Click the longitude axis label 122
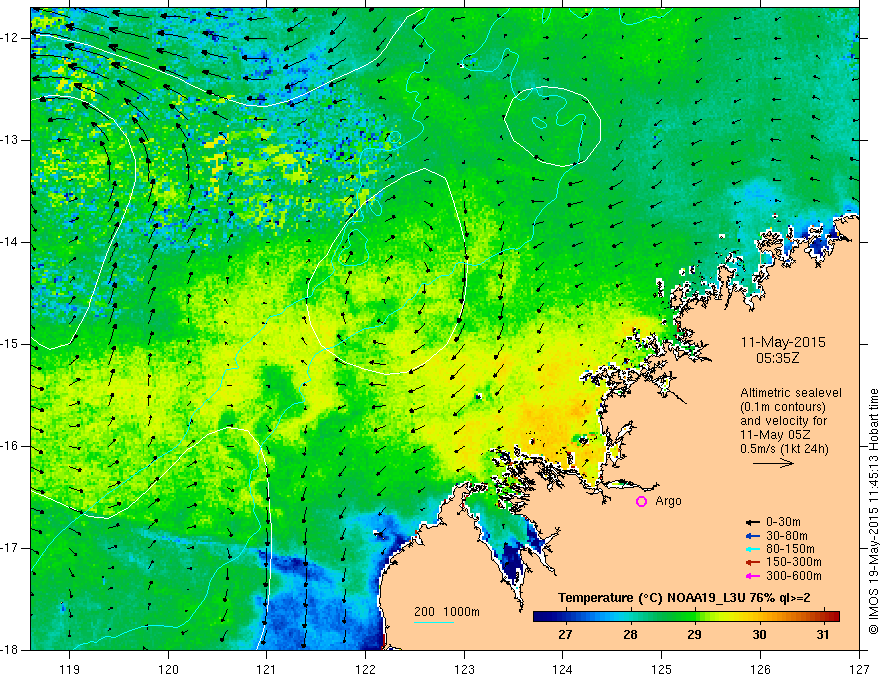880x680 pixels. [365, 669]
